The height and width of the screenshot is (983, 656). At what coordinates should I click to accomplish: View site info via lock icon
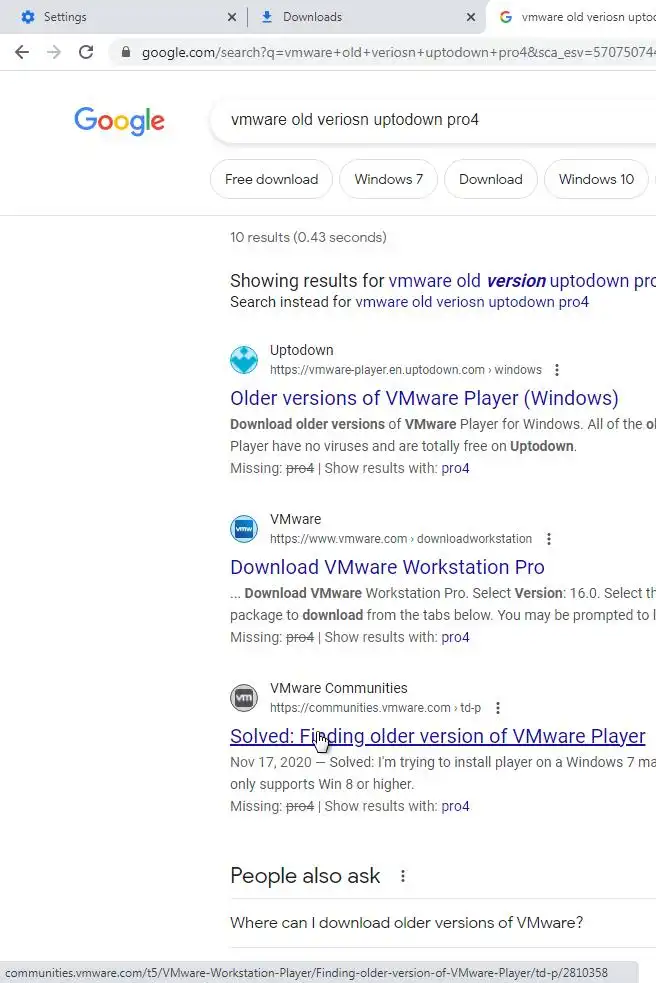[126, 52]
